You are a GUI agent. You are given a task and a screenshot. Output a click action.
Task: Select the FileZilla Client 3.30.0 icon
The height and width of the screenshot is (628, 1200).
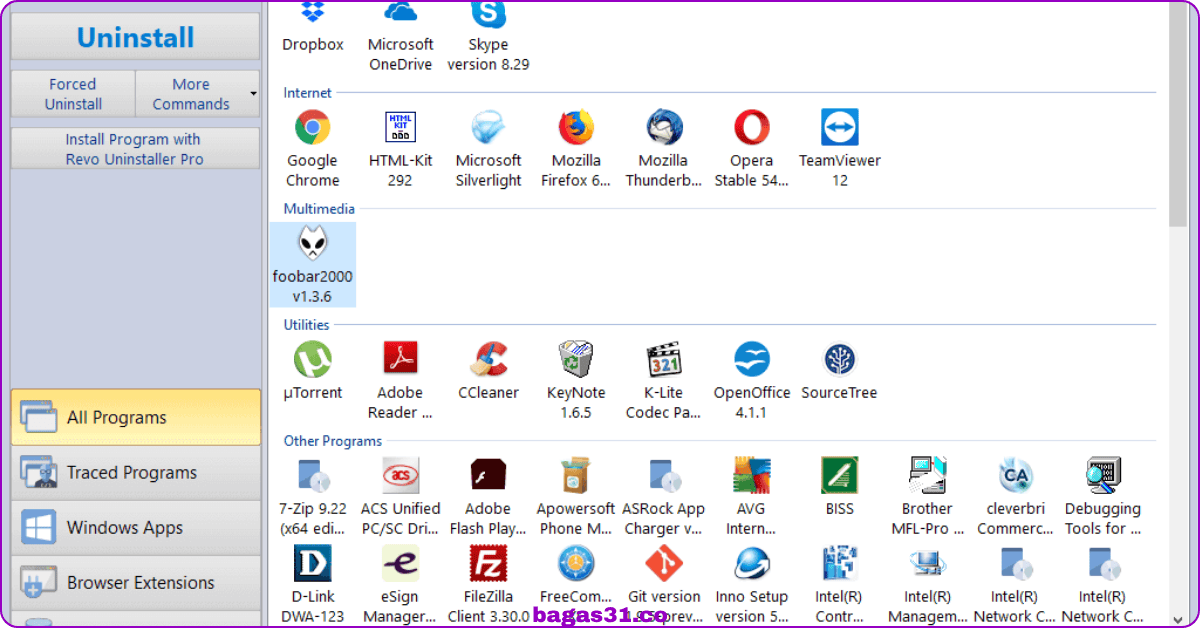tap(488, 564)
